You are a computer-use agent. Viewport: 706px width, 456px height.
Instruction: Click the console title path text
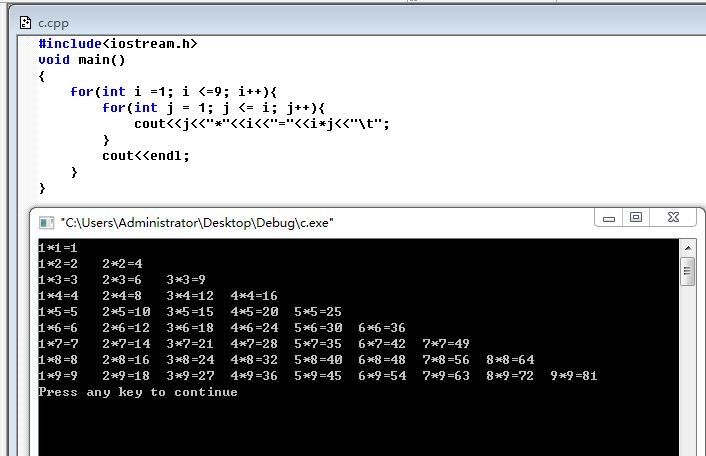pyautogui.click(x=197, y=223)
